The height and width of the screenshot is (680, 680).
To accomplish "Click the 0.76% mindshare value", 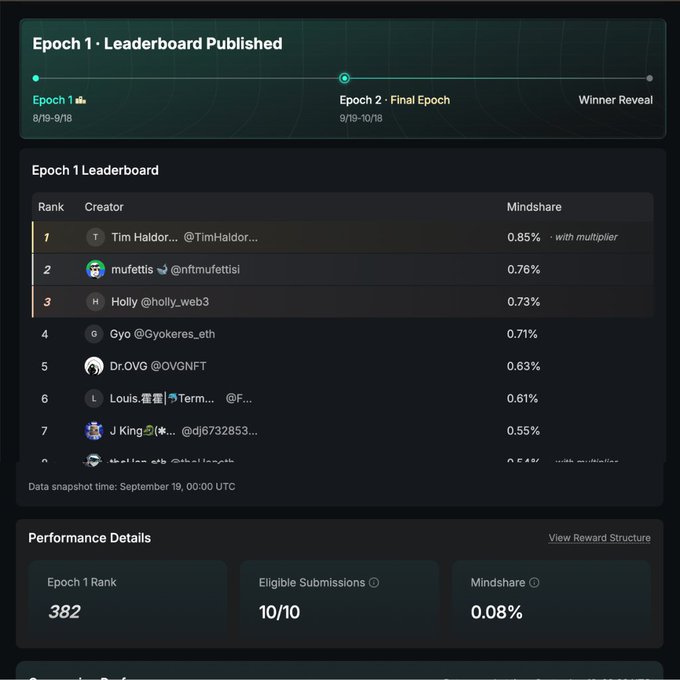I will (x=524, y=269).
